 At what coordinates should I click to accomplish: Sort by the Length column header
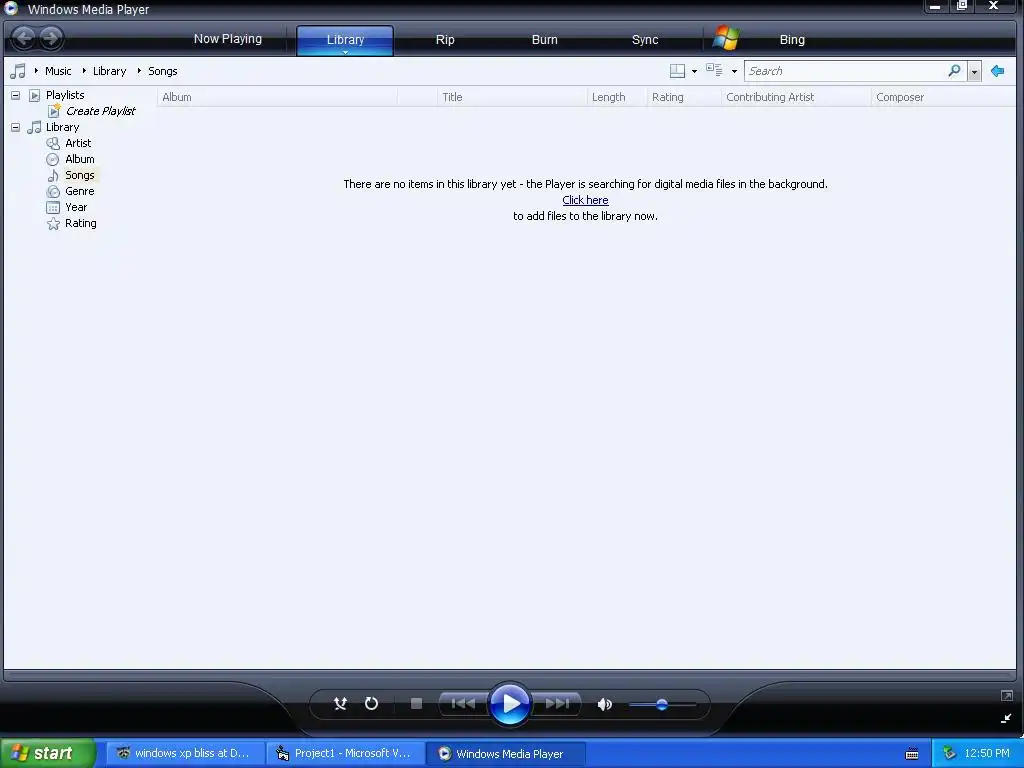pos(616,97)
